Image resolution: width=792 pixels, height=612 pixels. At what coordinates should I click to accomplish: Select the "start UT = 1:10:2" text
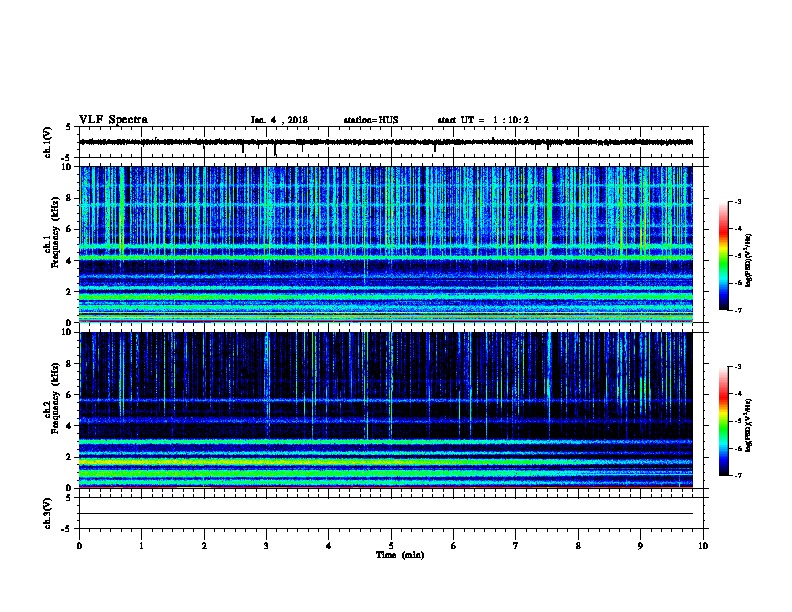tap(483, 120)
